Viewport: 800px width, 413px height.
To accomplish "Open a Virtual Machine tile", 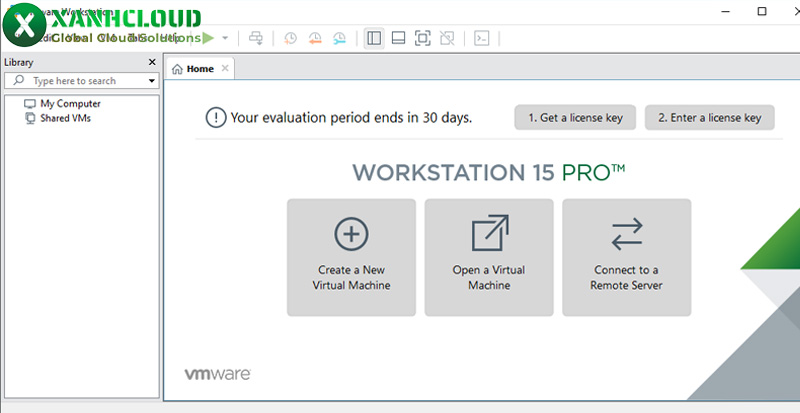I will click(x=489, y=257).
